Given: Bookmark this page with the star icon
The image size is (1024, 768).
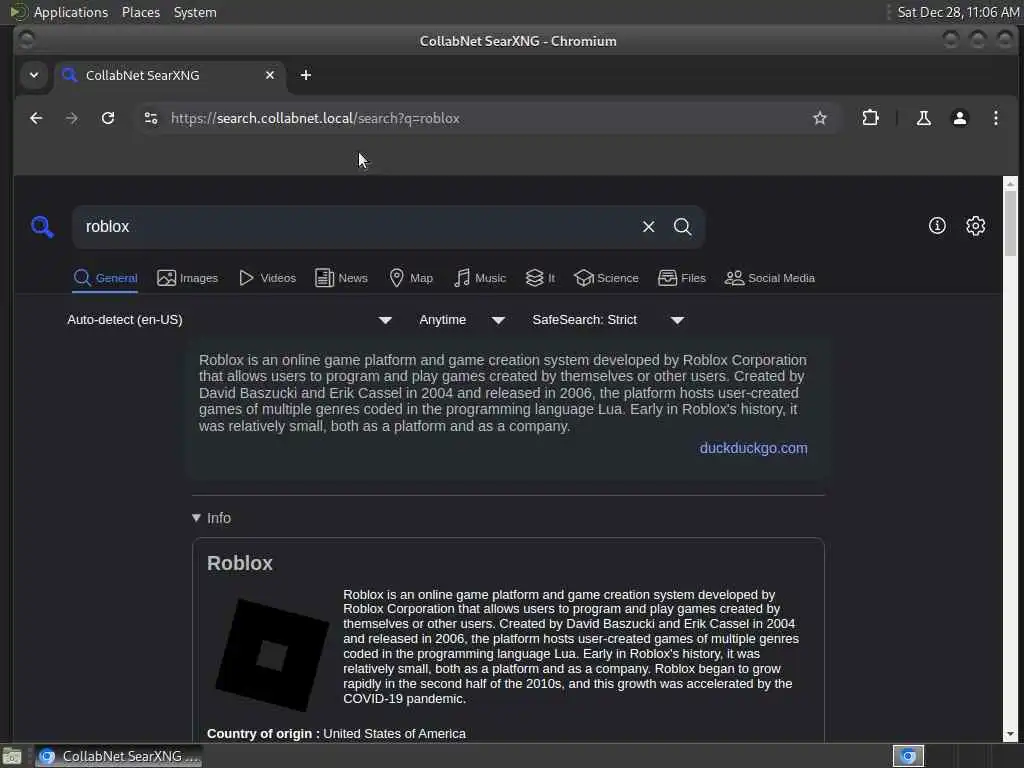Looking at the screenshot, I should coord(820,118).
